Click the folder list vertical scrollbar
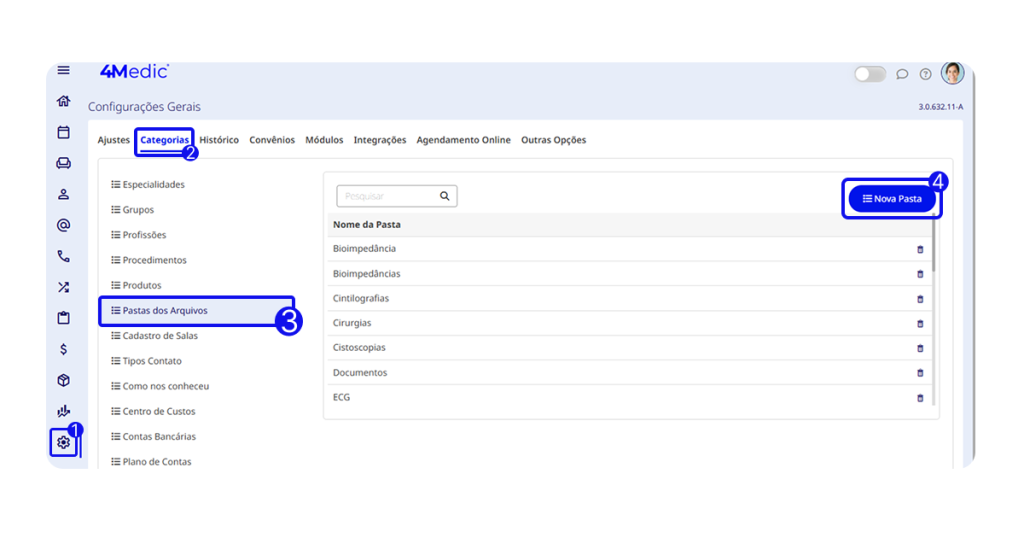The image size is (1024, 538). 934,245
